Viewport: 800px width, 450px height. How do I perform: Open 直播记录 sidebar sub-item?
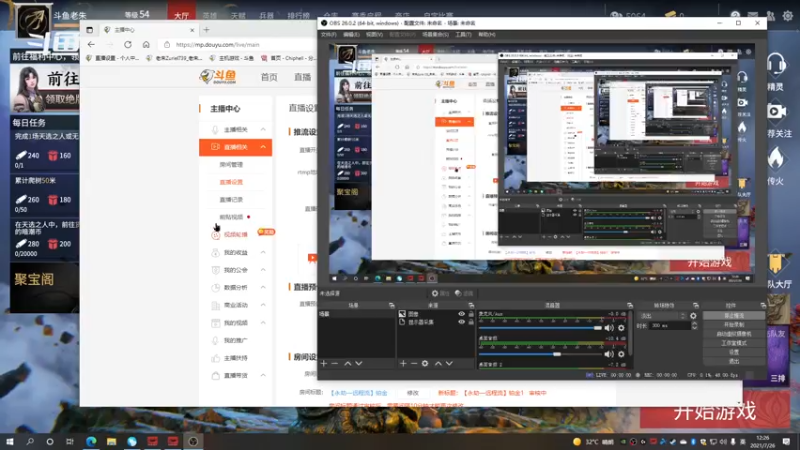pos(231,199)
